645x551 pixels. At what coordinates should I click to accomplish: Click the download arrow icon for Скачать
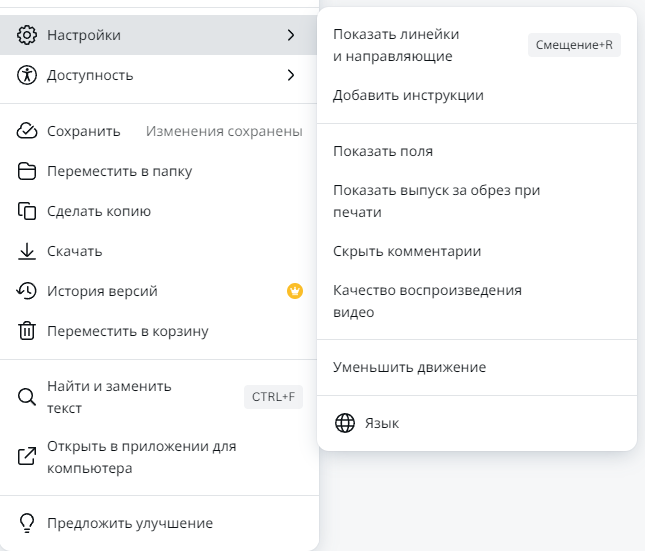(x=27, y=251)
